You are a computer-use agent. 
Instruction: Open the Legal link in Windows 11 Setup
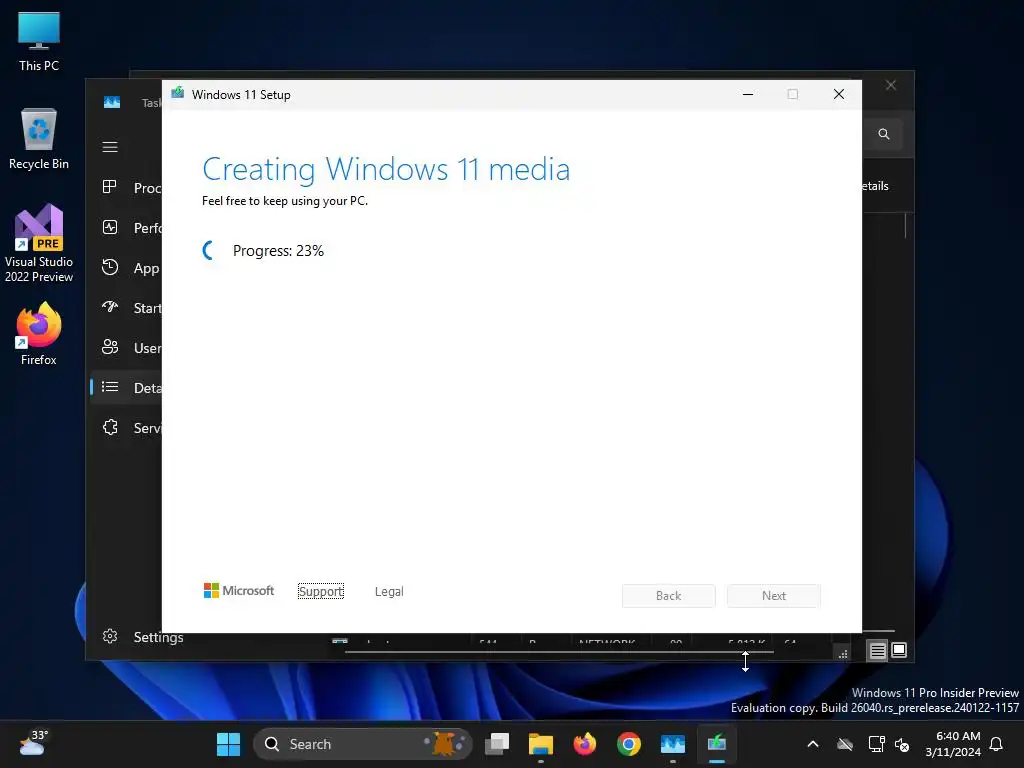(x=389, y=591)
